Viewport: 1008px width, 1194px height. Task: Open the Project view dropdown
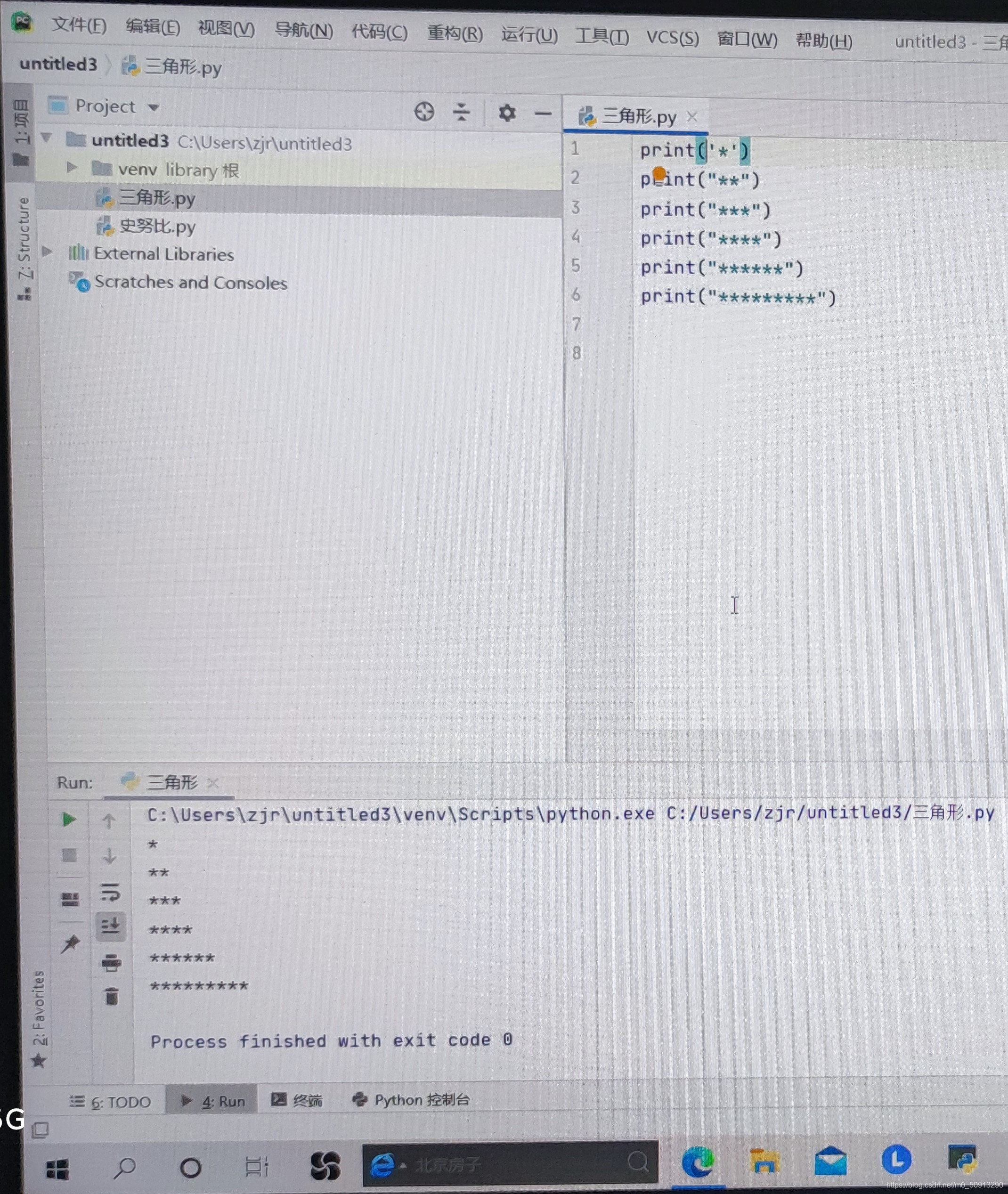pyautogui.click(x=105, y=106)
